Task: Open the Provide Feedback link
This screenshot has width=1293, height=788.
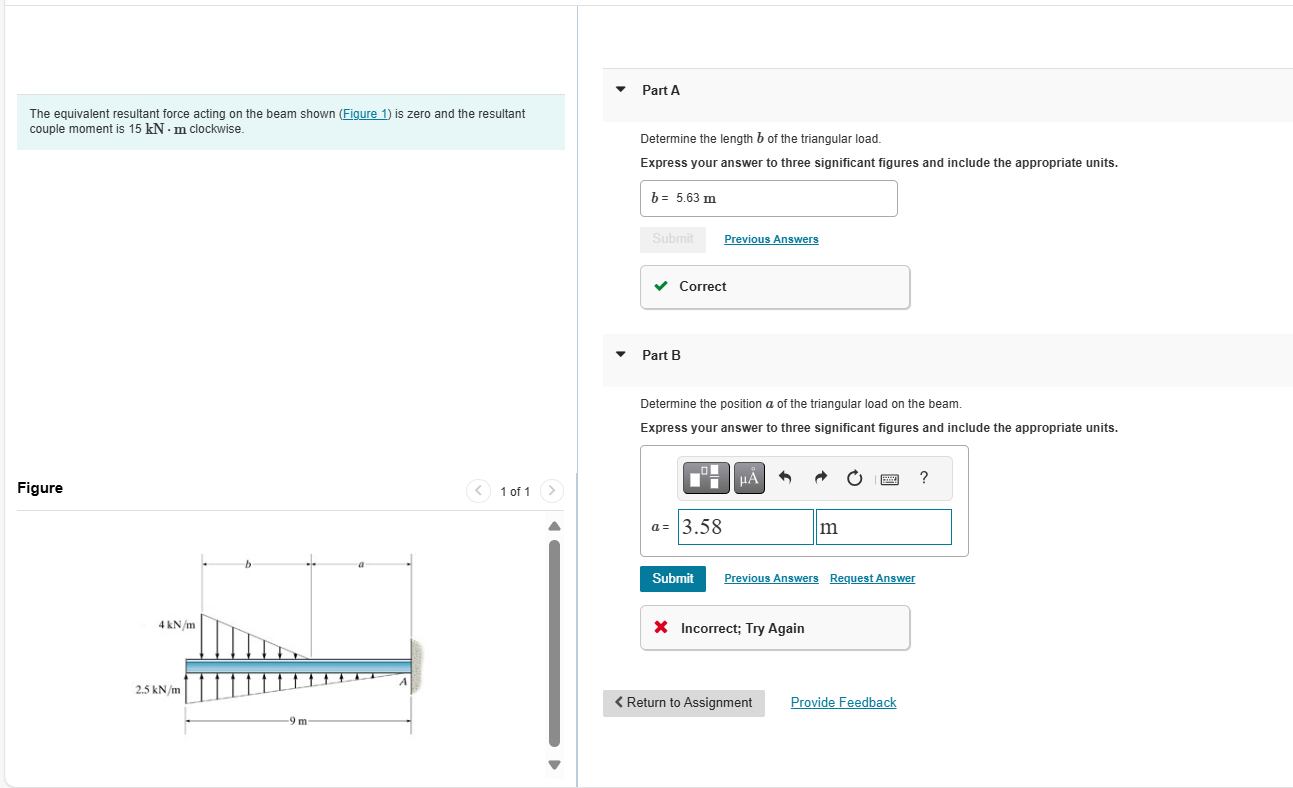Action: 843,702
